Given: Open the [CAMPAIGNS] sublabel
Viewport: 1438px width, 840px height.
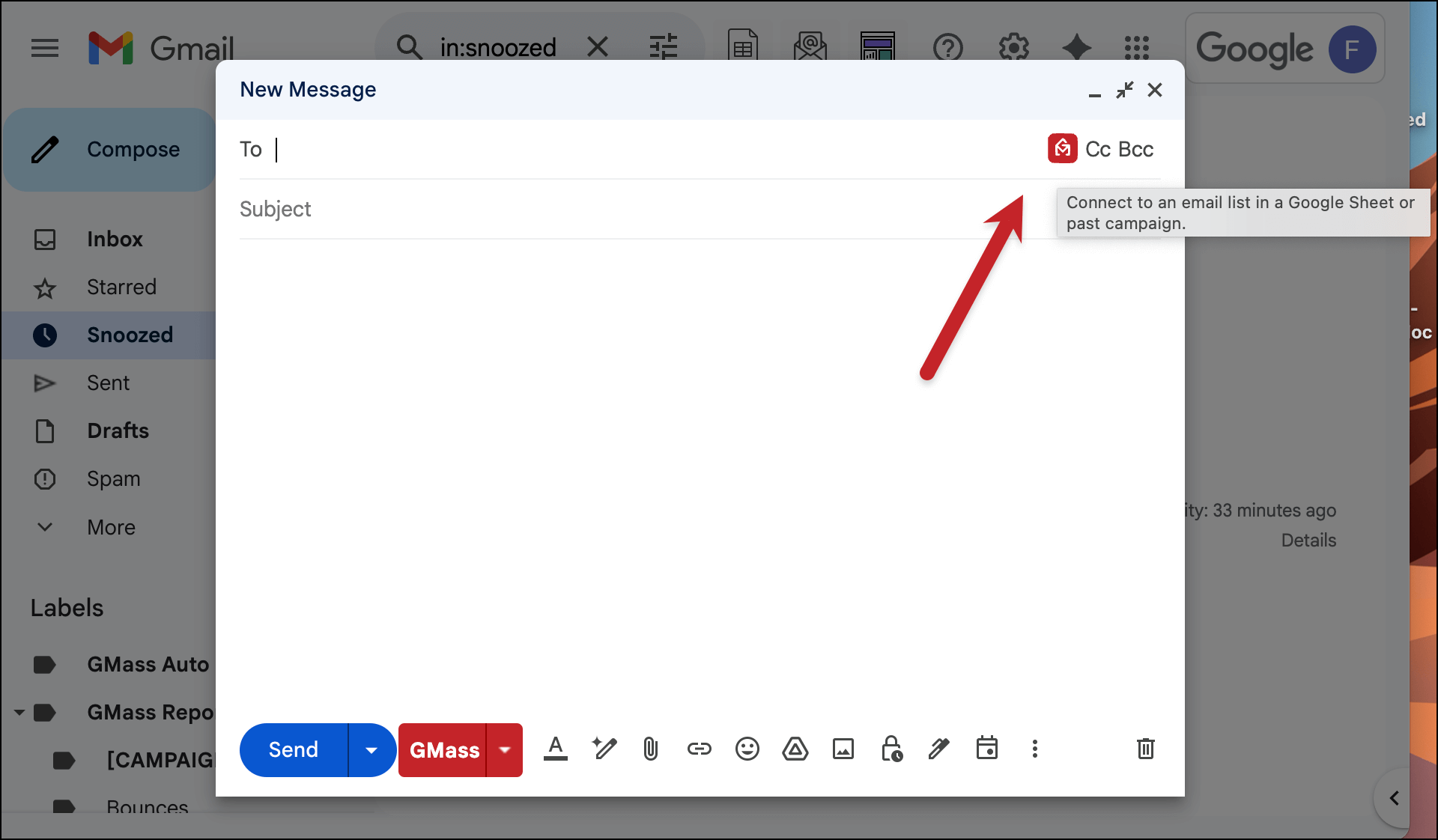Looking at the screenshot, I should tap(161, 761).
